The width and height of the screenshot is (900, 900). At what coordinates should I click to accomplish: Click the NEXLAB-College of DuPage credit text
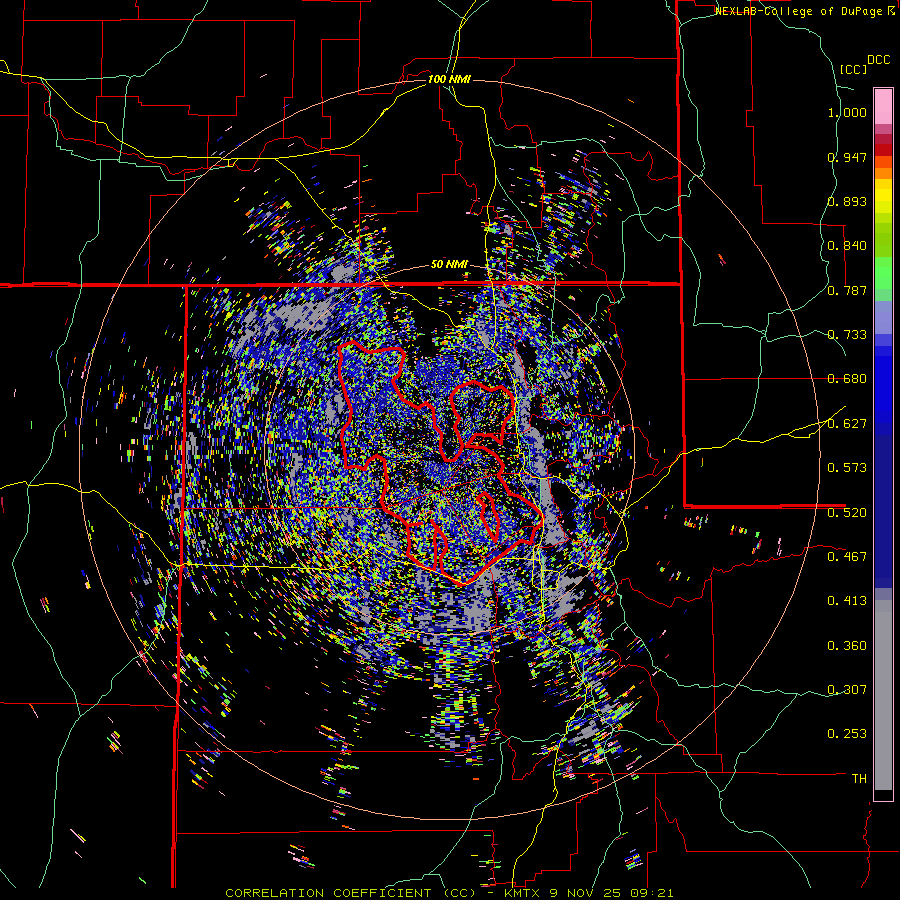(798, 11)
